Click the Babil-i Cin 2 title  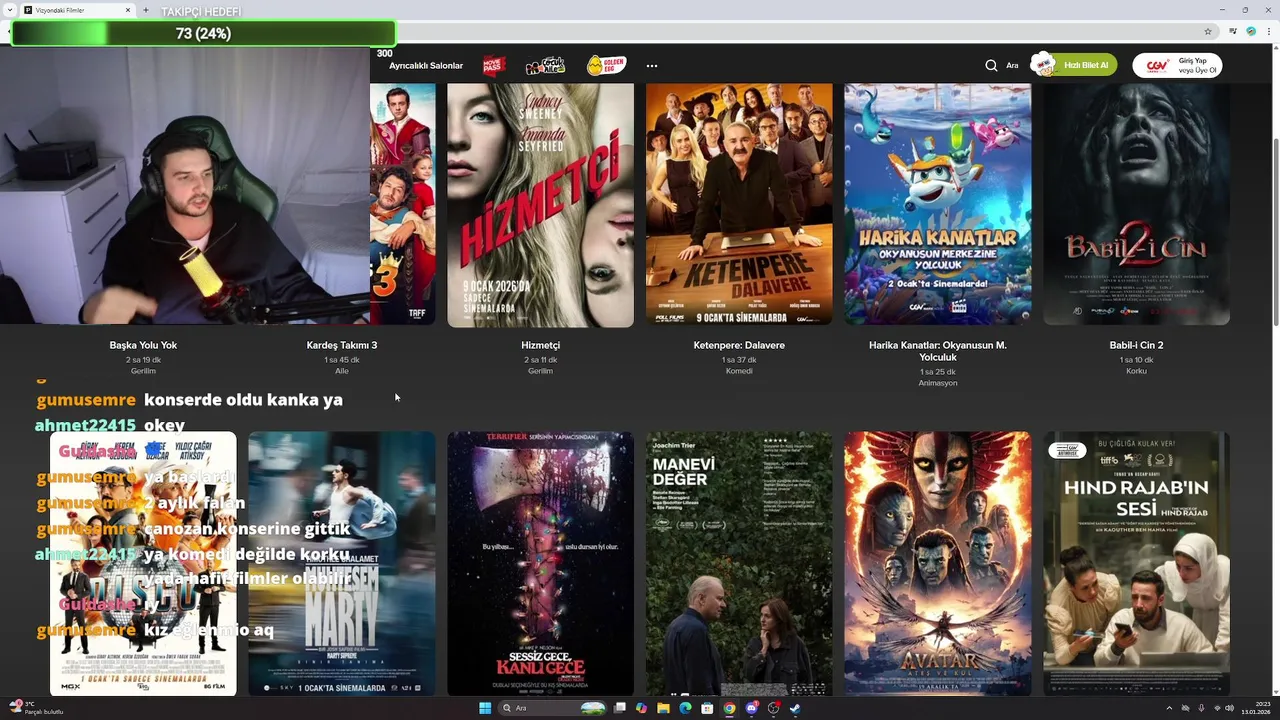click(x=1136, y=345)
